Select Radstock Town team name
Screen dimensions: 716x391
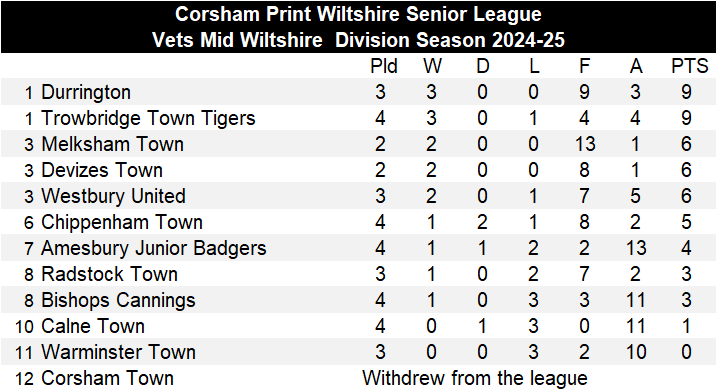pyautogui.click(x=109, y=275)
